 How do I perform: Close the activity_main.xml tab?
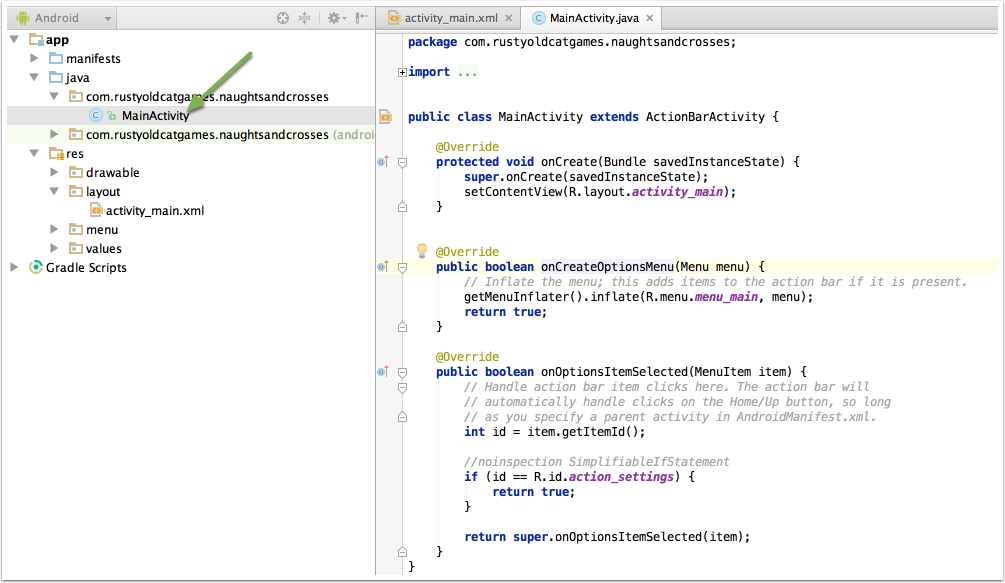[x=511, y=18]
